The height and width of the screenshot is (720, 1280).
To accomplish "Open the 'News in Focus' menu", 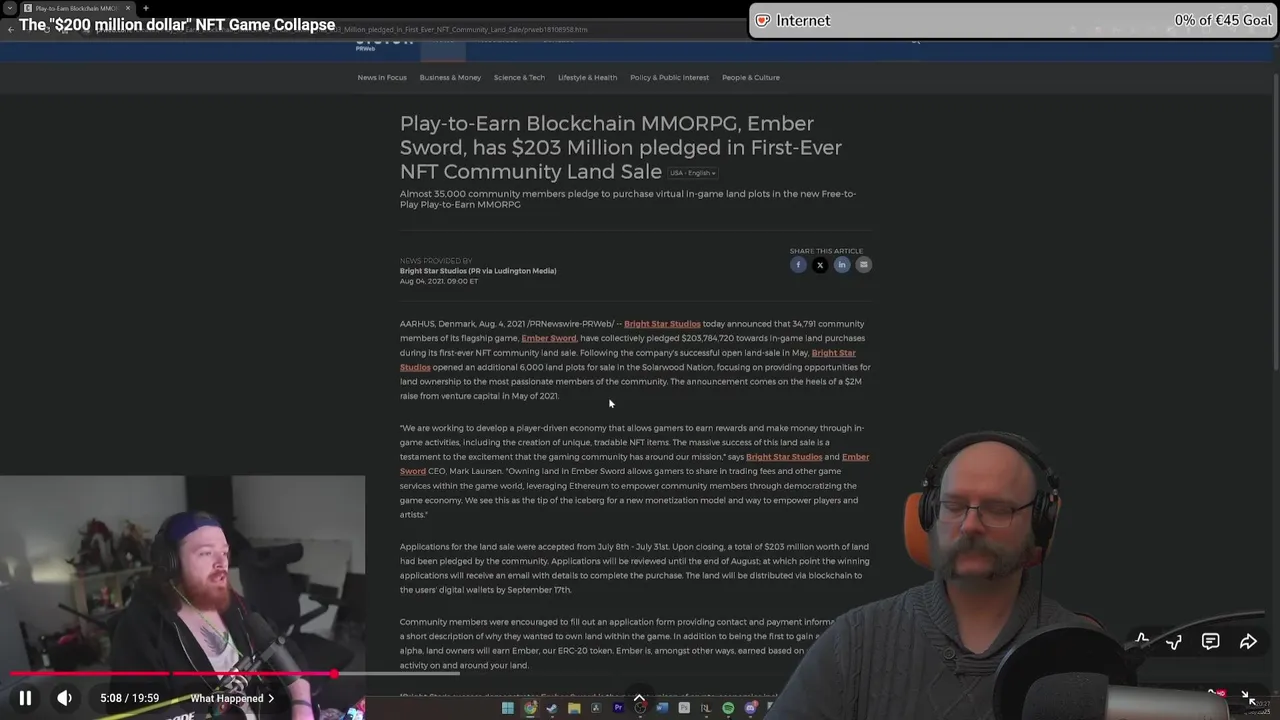I will point(382,77).
